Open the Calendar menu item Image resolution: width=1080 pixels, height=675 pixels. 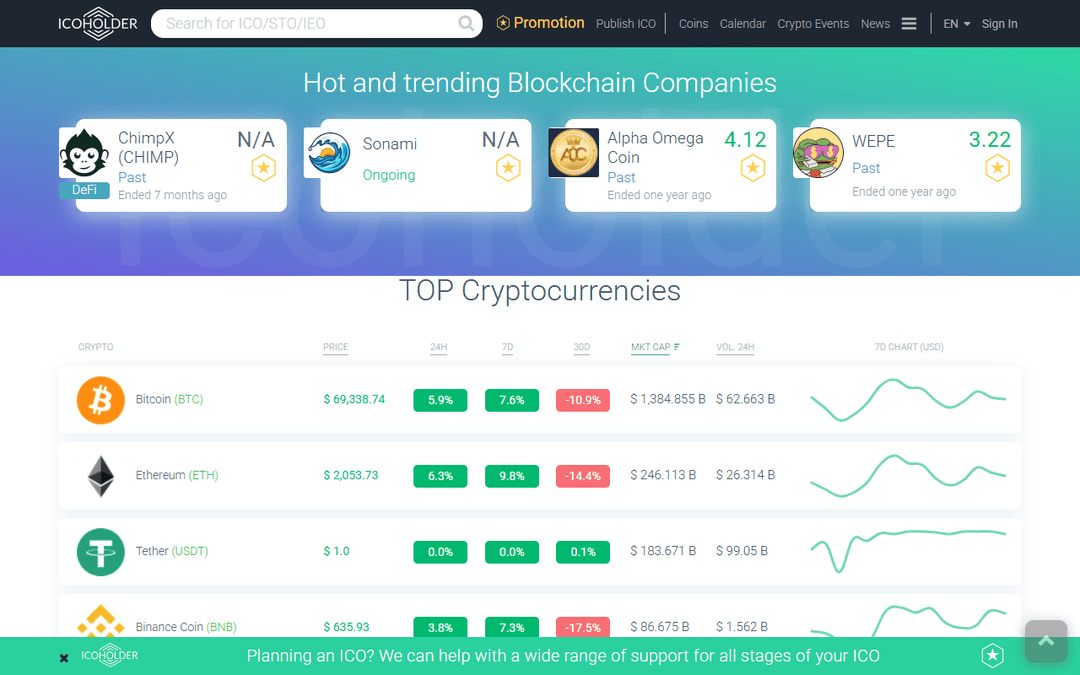742,23
